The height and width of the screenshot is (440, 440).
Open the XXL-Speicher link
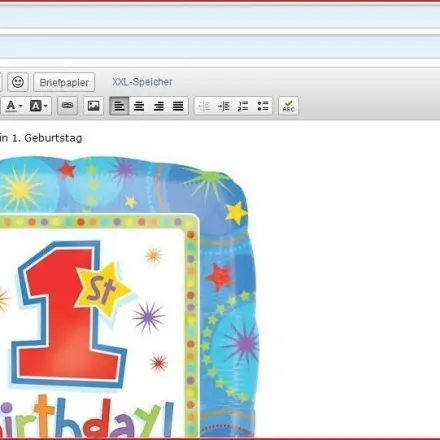click(x=142, y=82)
